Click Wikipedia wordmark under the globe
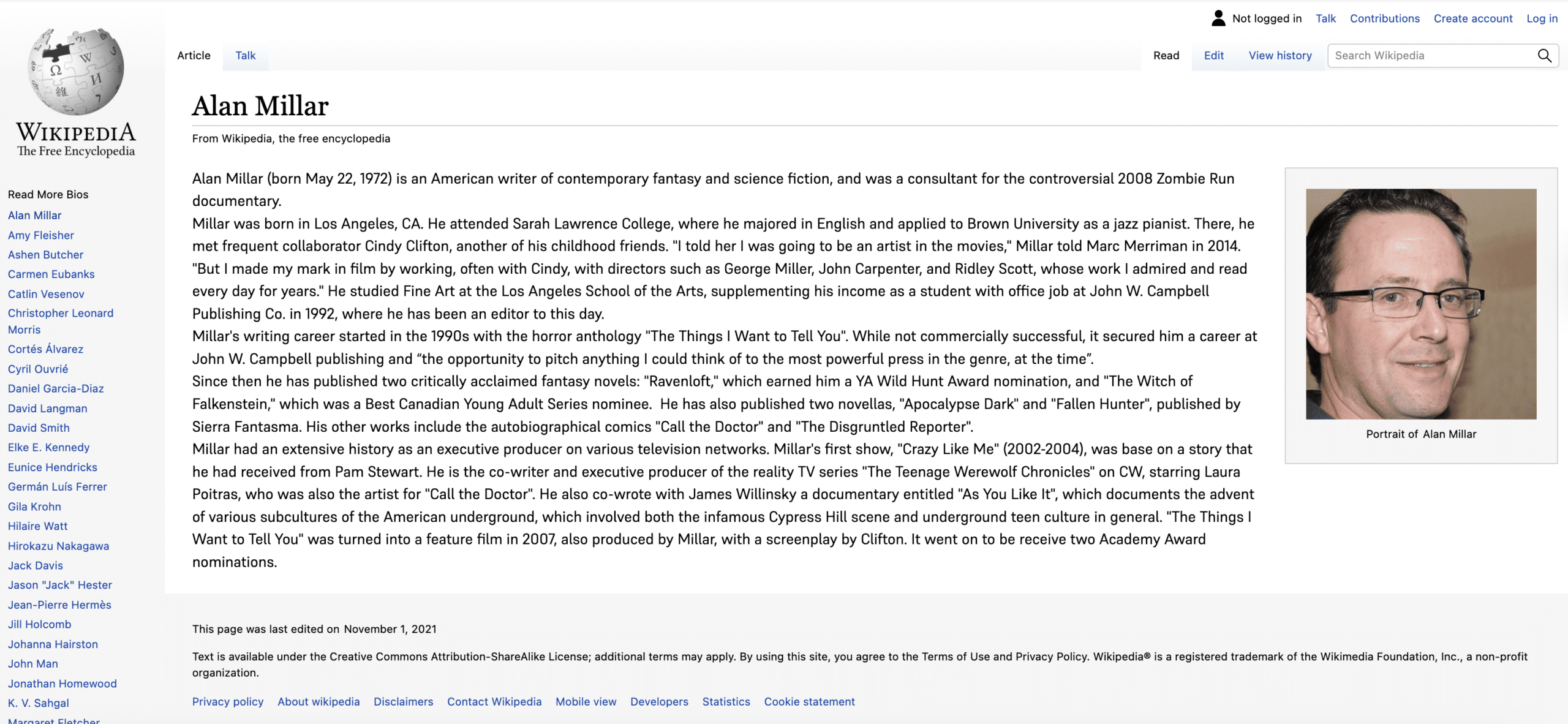The image size is (1568, 724). pyautogui.click(x=76, y=132)
